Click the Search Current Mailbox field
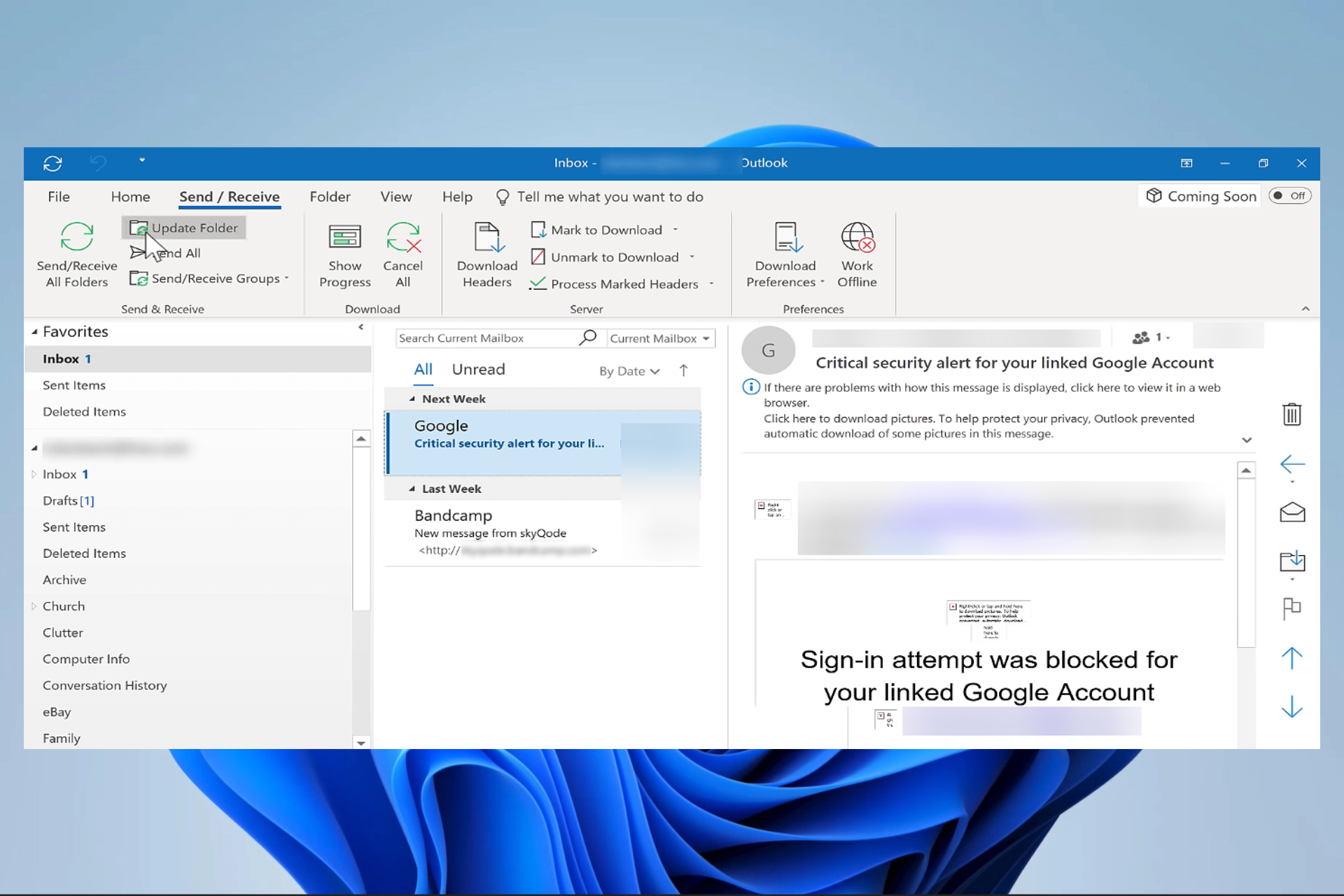This screenshot has height=896, width=1344. (x=488, y=338)
